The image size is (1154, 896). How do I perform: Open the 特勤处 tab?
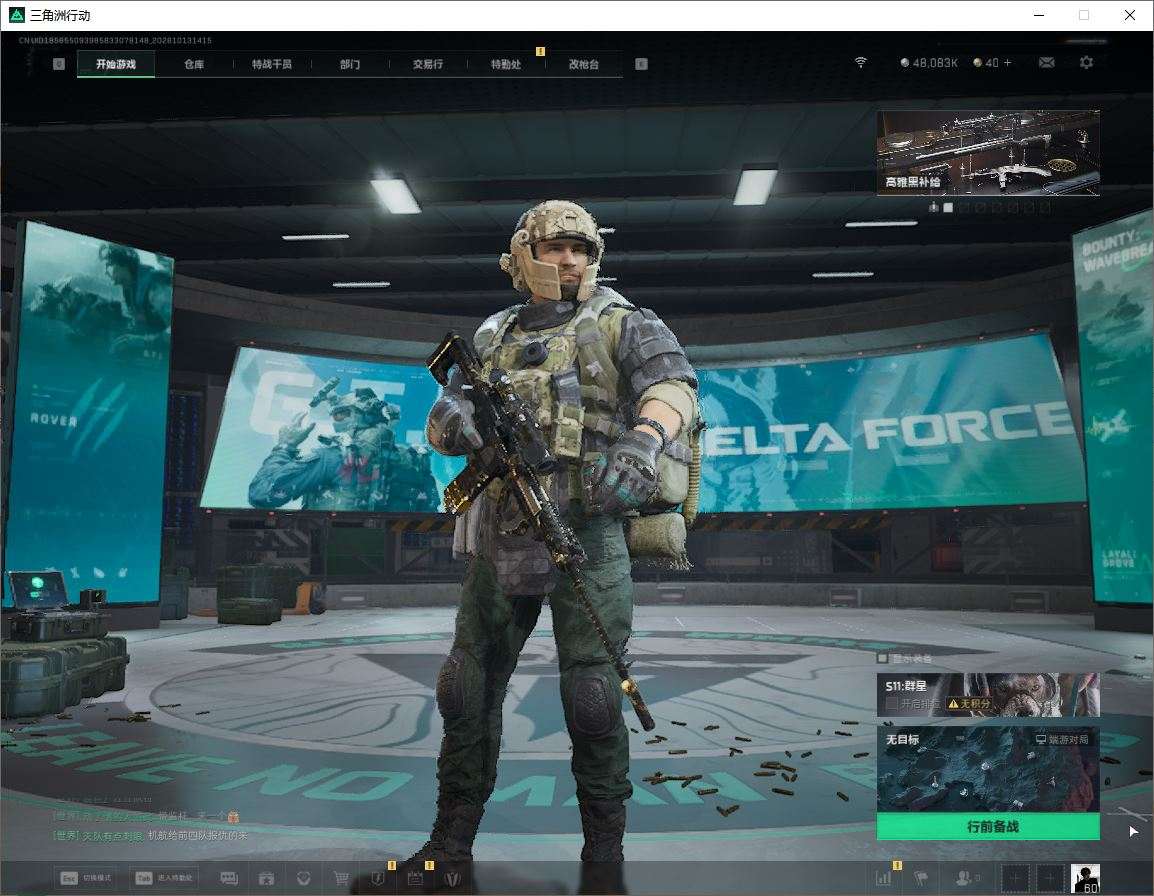[506, 64]
